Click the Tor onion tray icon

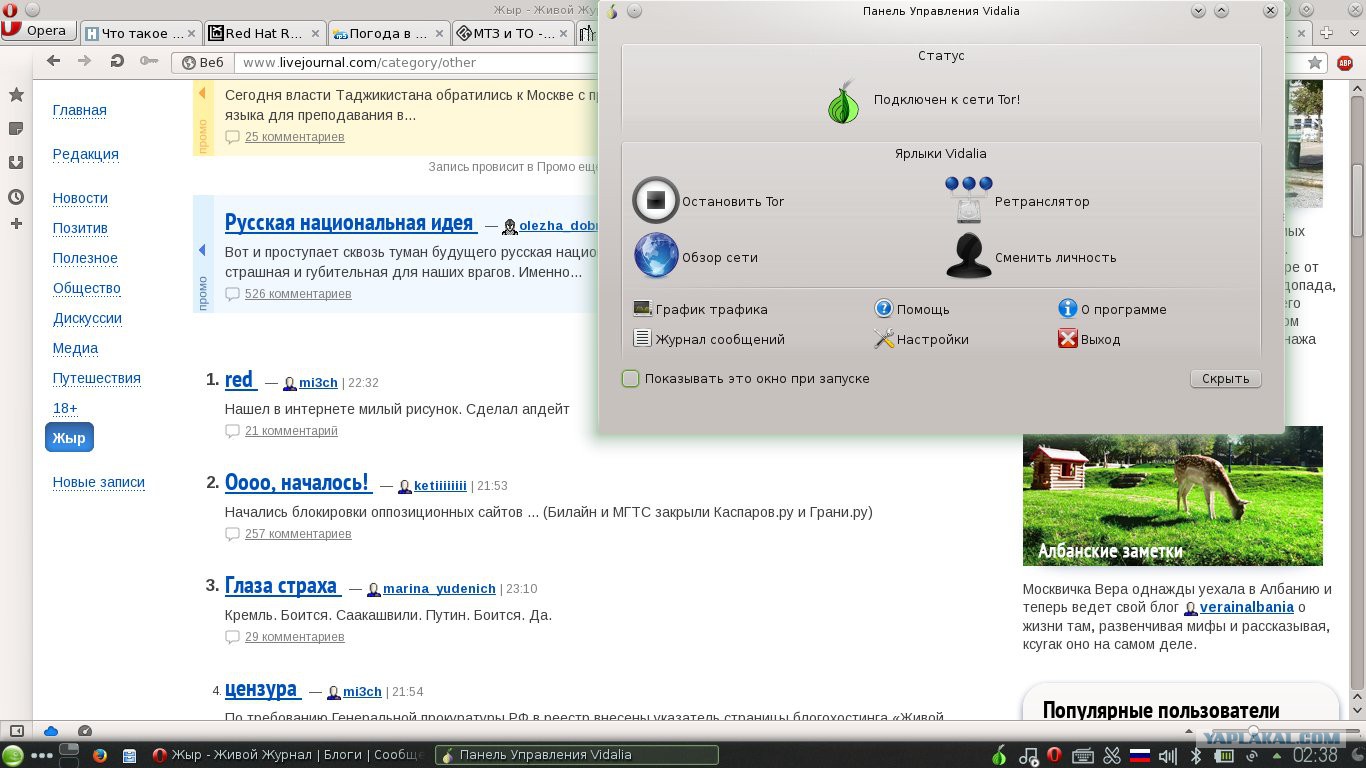pyautogui.click(x=998, y=755)
